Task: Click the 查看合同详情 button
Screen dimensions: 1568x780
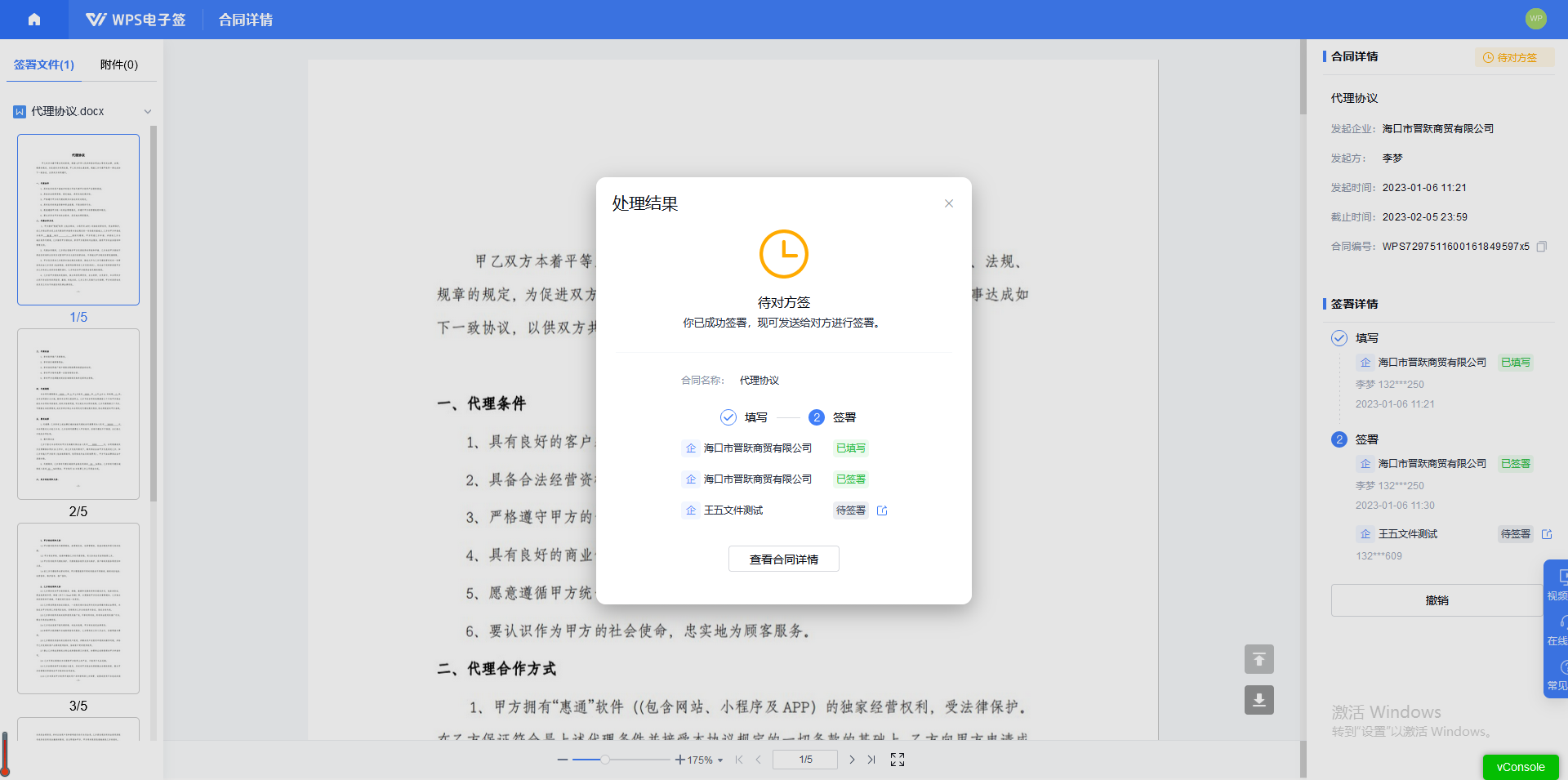Action: [784, 559]
